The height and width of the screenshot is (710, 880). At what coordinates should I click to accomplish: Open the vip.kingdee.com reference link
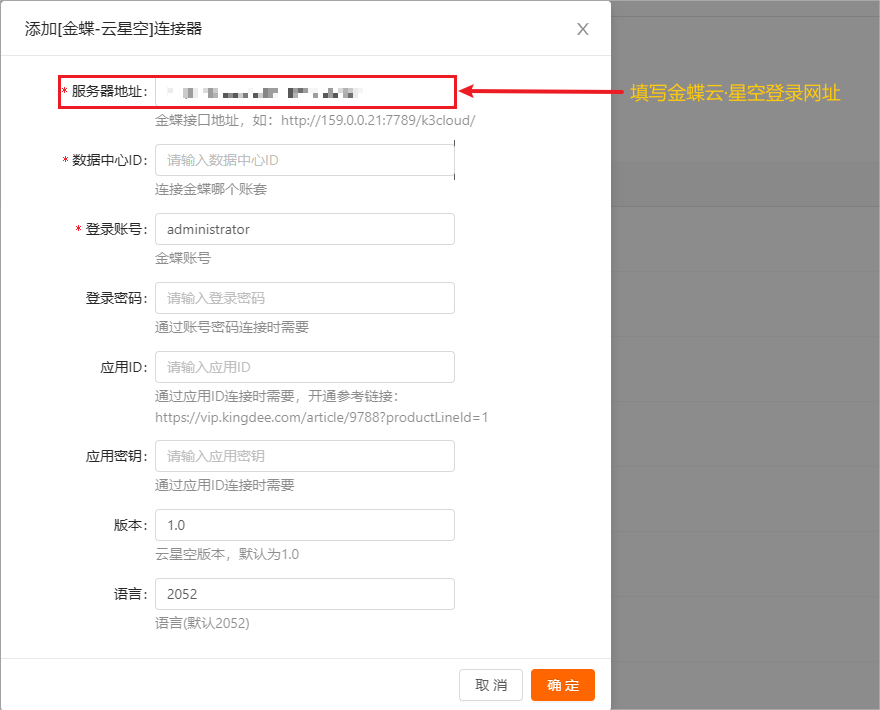point(321,417)
